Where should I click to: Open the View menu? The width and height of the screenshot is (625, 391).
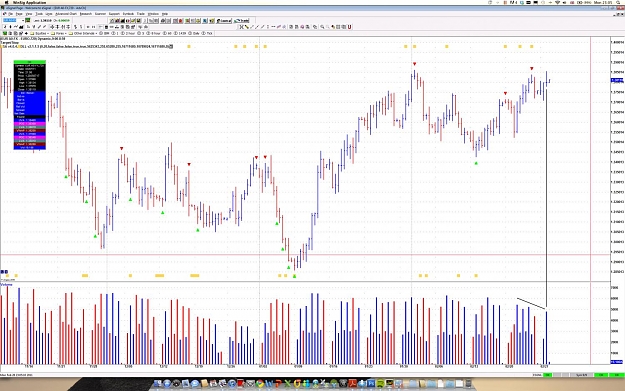29,14
